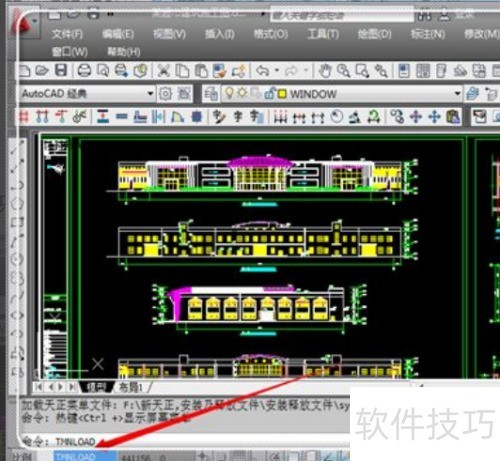Viewport: 500px width, 461px height.
Task: Activate the Pan hand tool
Action: tap(325, 71)
